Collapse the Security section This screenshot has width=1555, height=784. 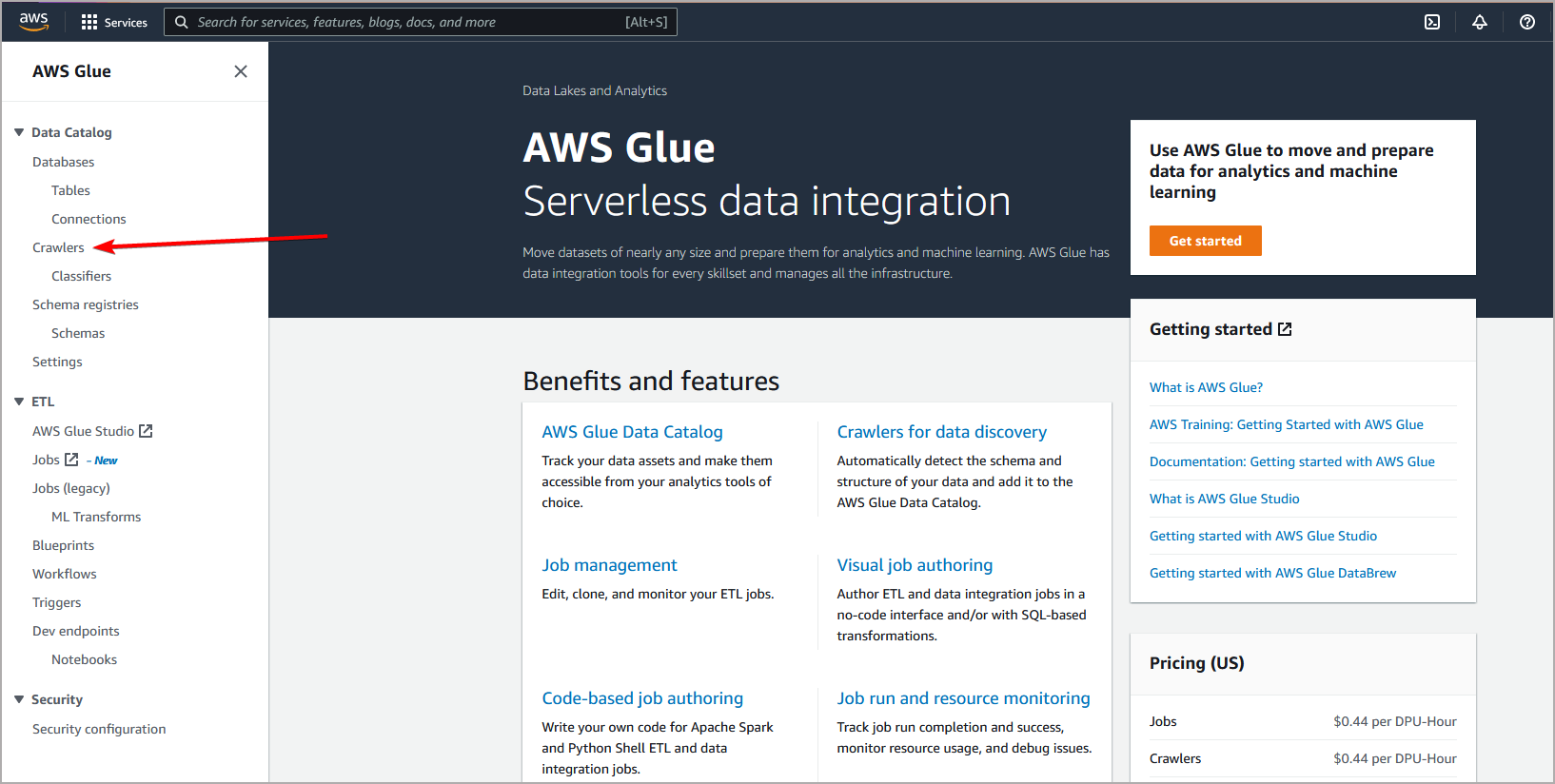(x=19, y=699)
